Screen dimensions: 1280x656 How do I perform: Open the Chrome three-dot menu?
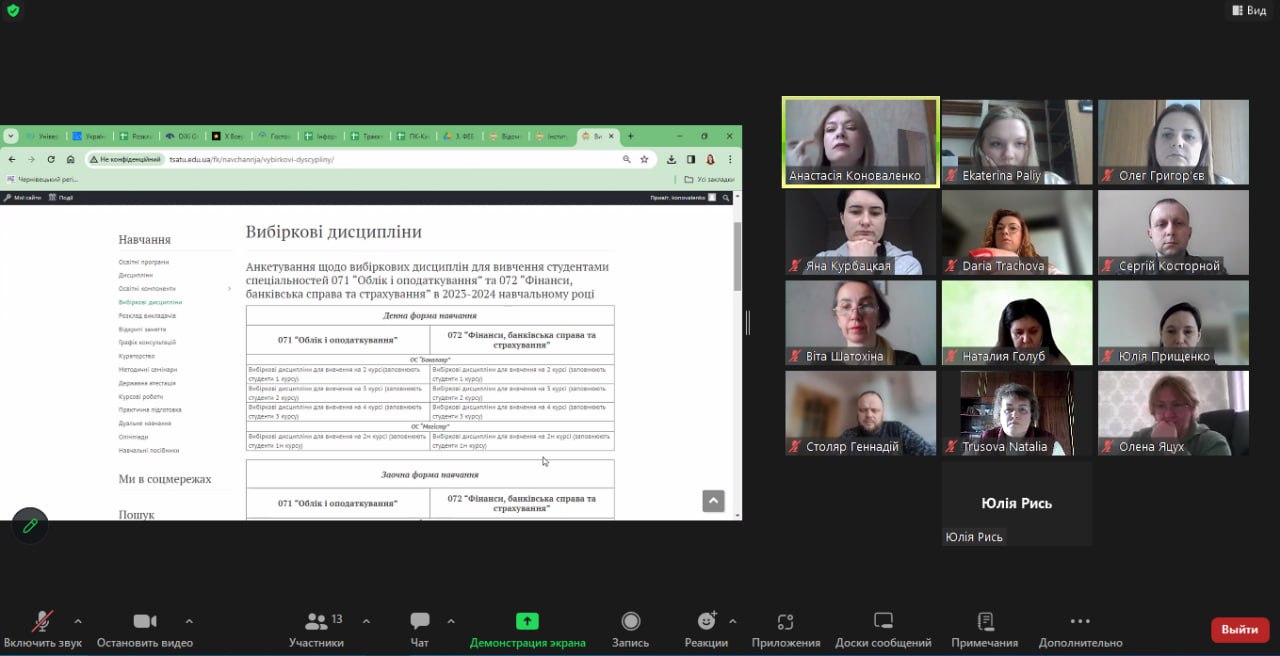click(730, 159)
